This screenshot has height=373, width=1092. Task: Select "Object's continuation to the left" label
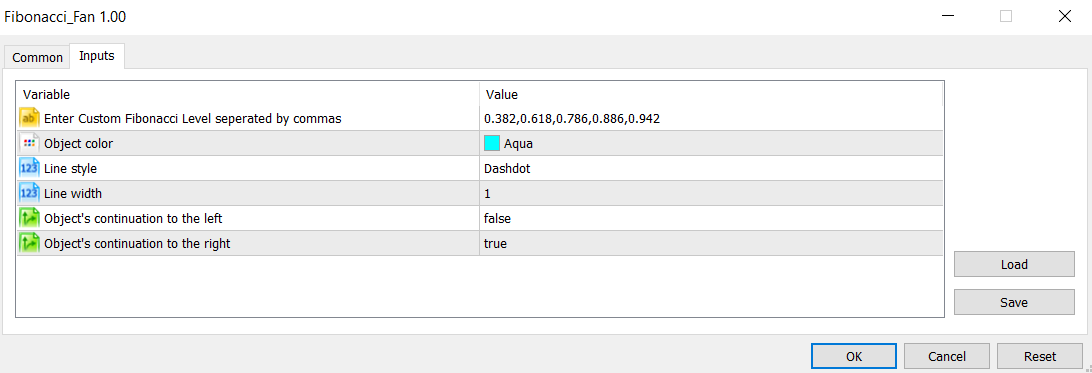[x=133, y=219]
